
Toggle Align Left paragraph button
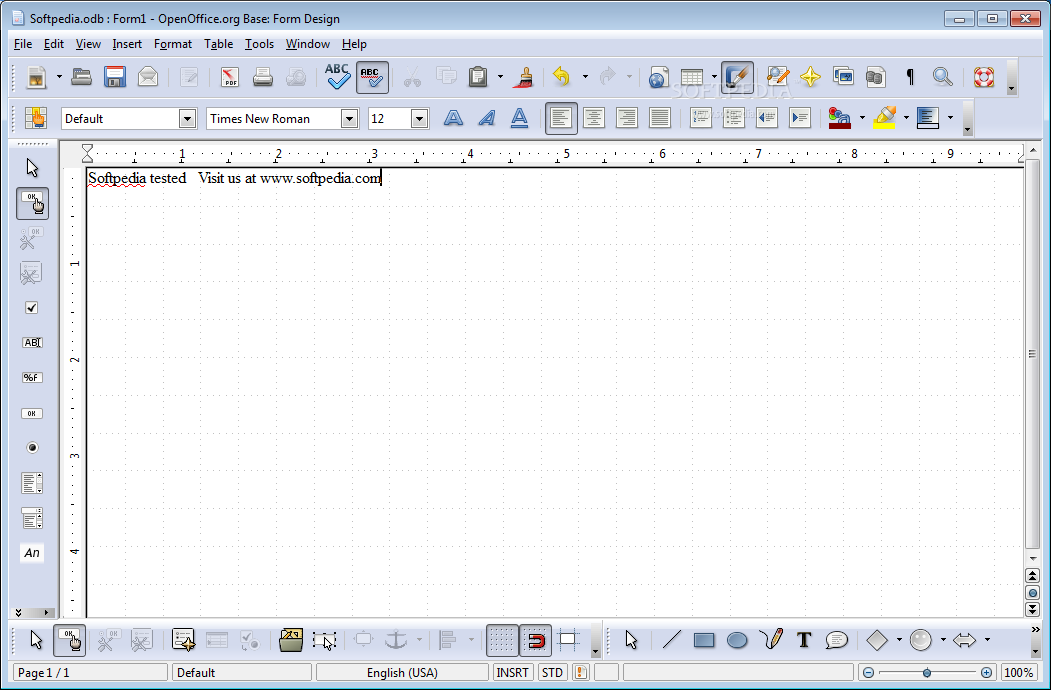tap(561, 118)
